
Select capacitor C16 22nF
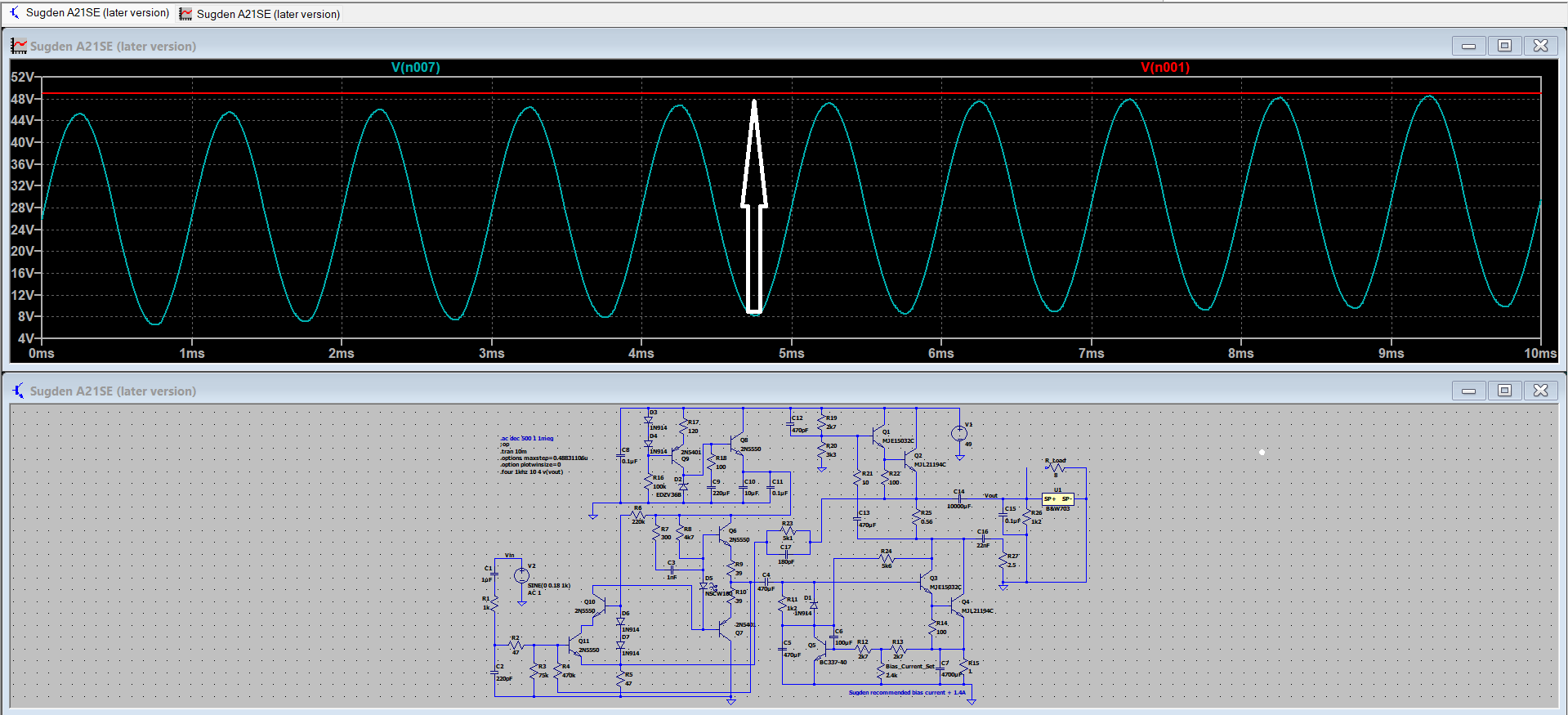(x=983, y=538)
